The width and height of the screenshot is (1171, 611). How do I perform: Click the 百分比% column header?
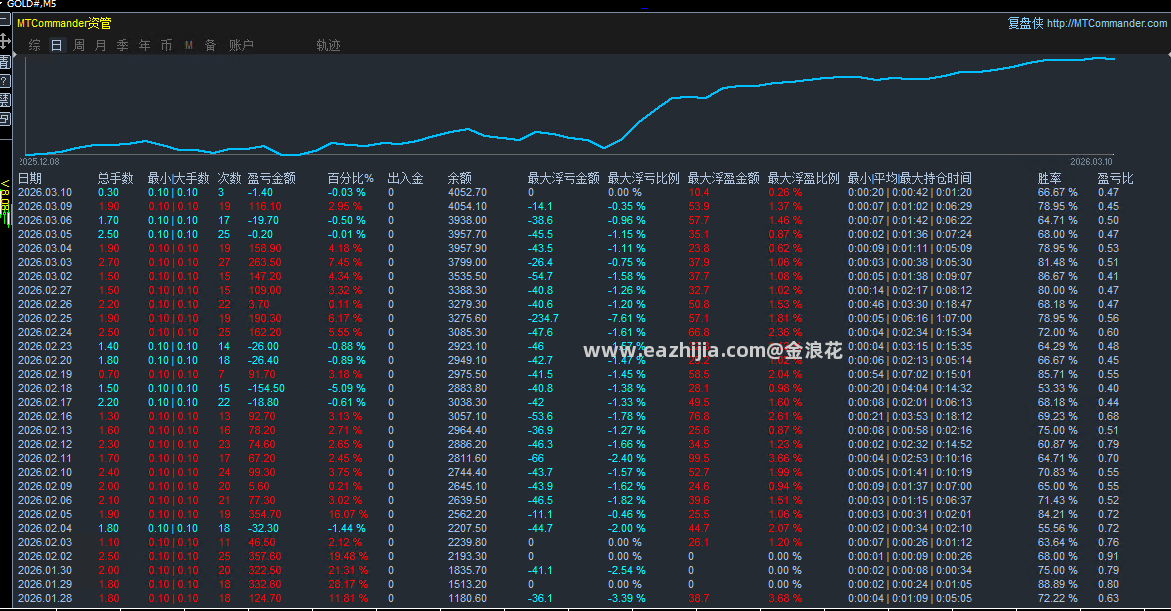coord(350,178)
